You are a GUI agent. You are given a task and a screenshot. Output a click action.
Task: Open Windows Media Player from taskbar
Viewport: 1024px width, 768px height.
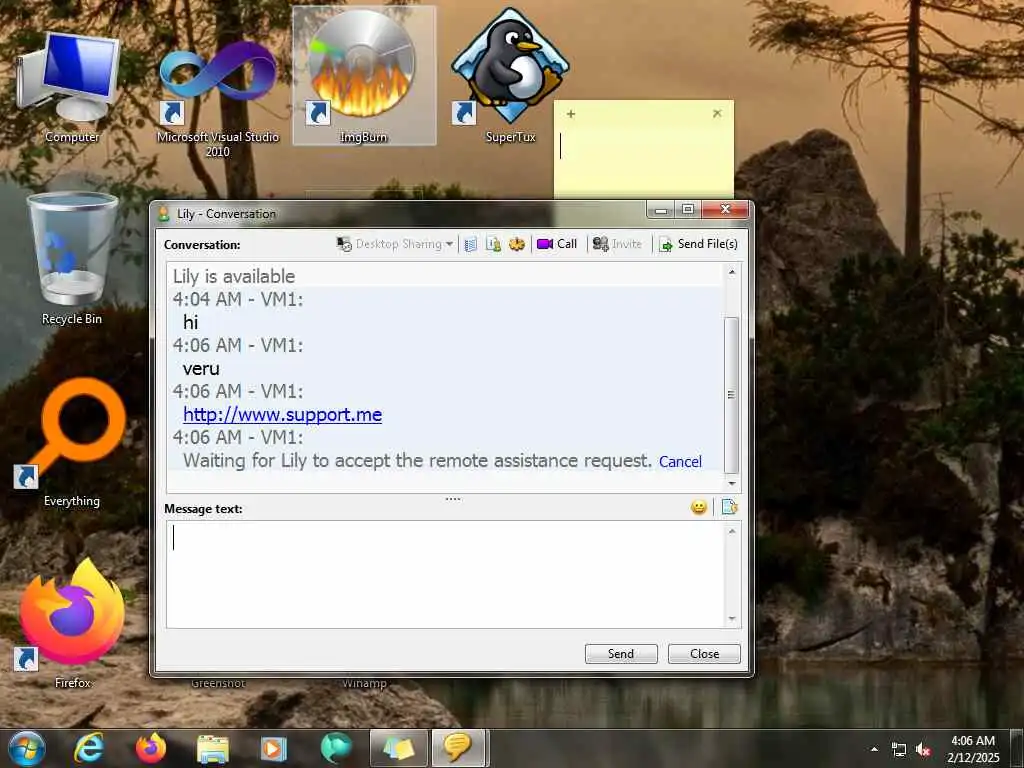(274, 748)
